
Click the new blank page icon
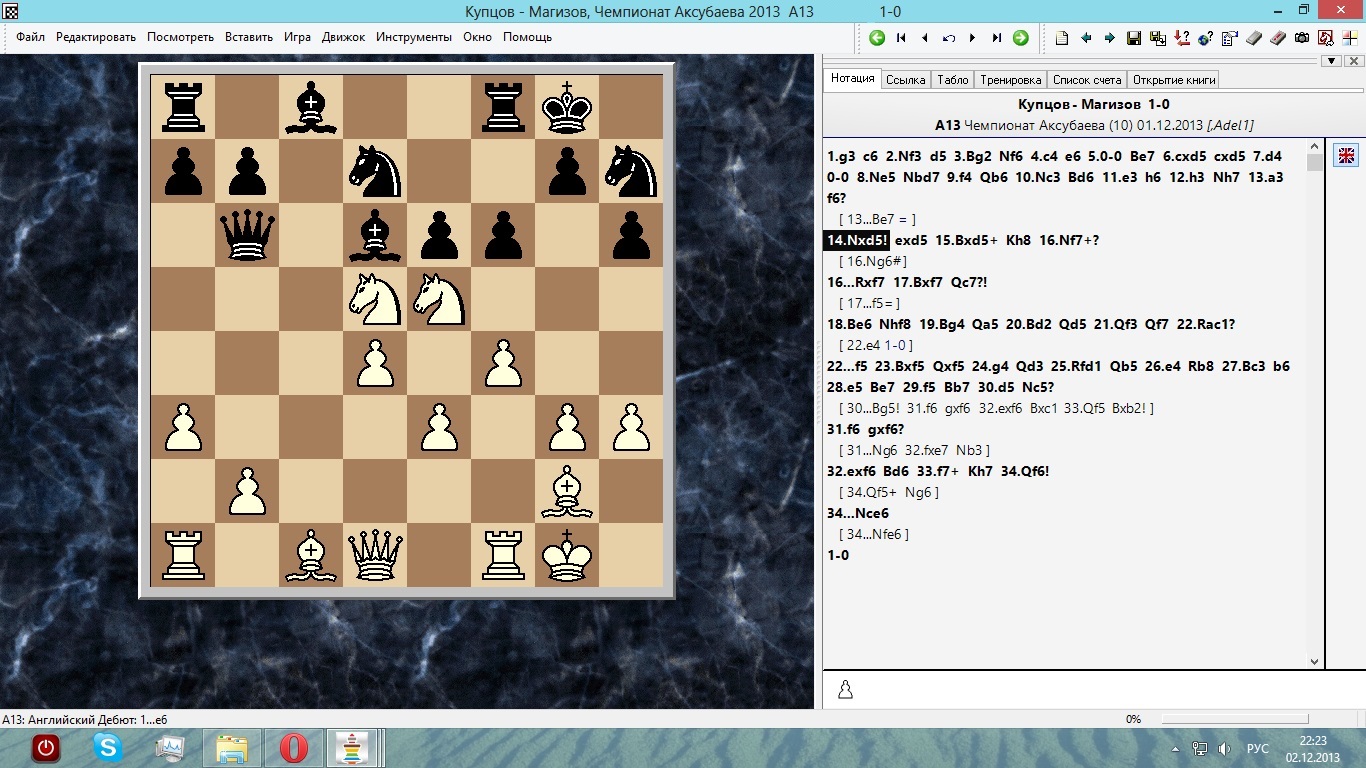(x=1062, y=38)
